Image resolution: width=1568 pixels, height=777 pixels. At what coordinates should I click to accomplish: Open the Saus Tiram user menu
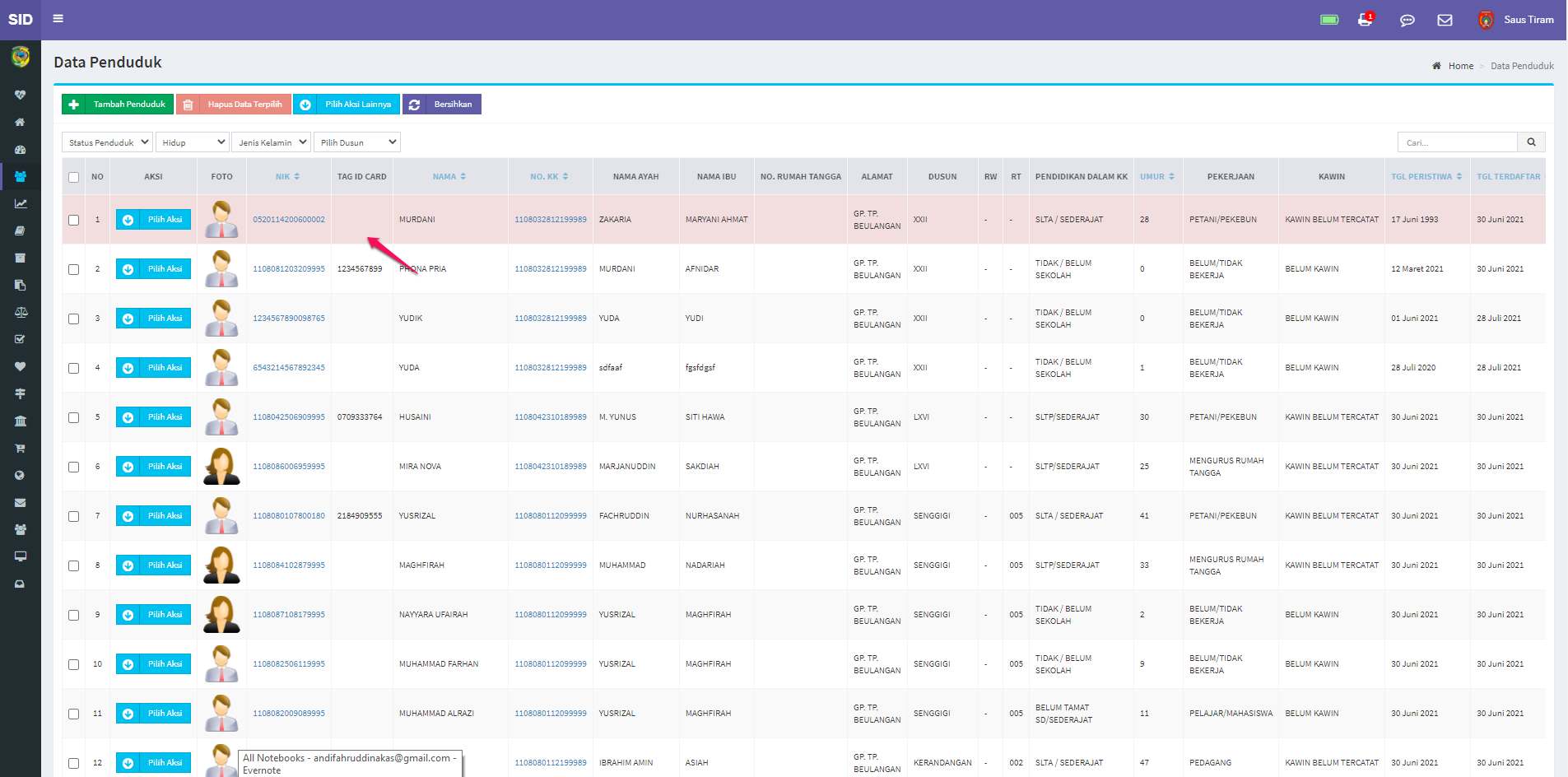tap(1516, 20)
